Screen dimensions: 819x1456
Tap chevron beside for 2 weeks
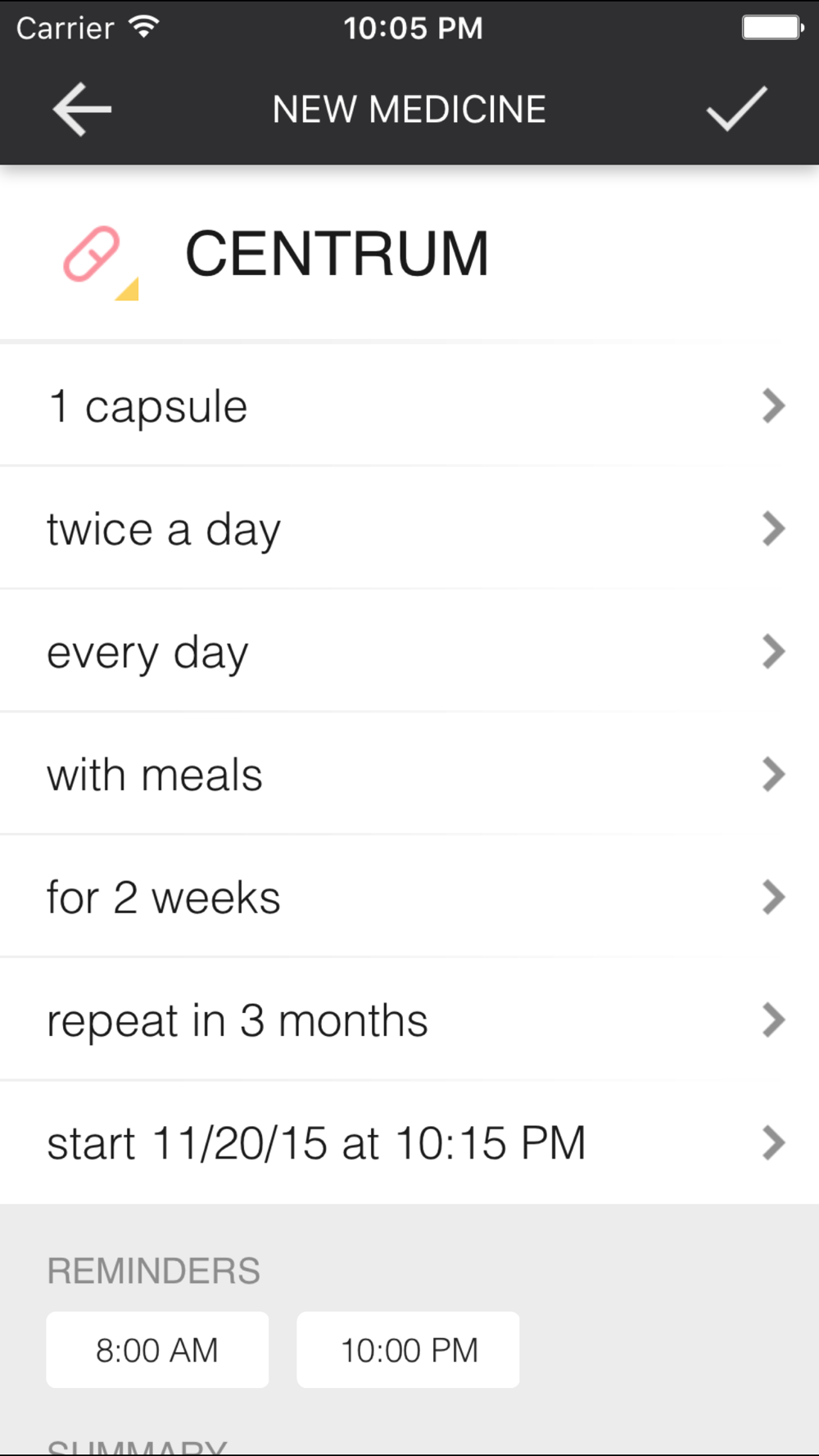774,898
